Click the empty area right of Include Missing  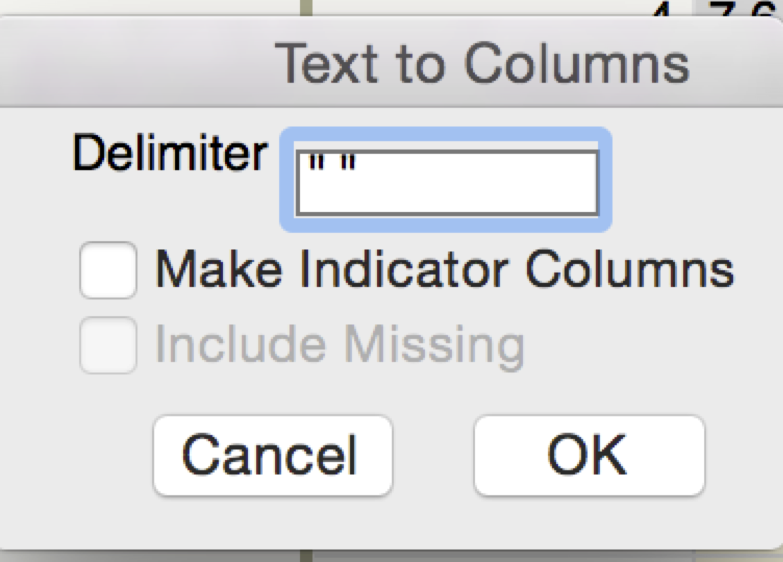pyautogui.click(x=650, y=346)
